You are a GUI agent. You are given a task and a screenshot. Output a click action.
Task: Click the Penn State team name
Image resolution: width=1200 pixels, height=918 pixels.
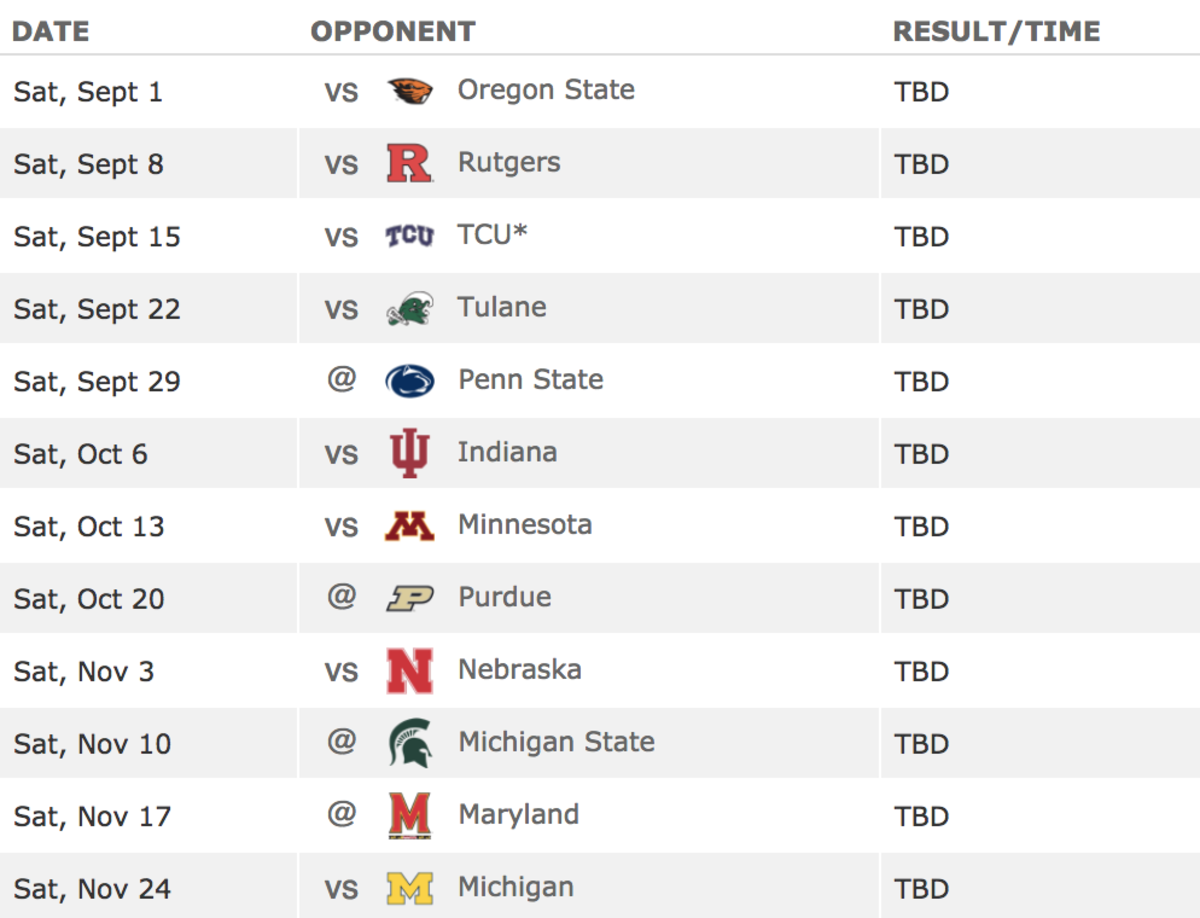tap(530, 380)
